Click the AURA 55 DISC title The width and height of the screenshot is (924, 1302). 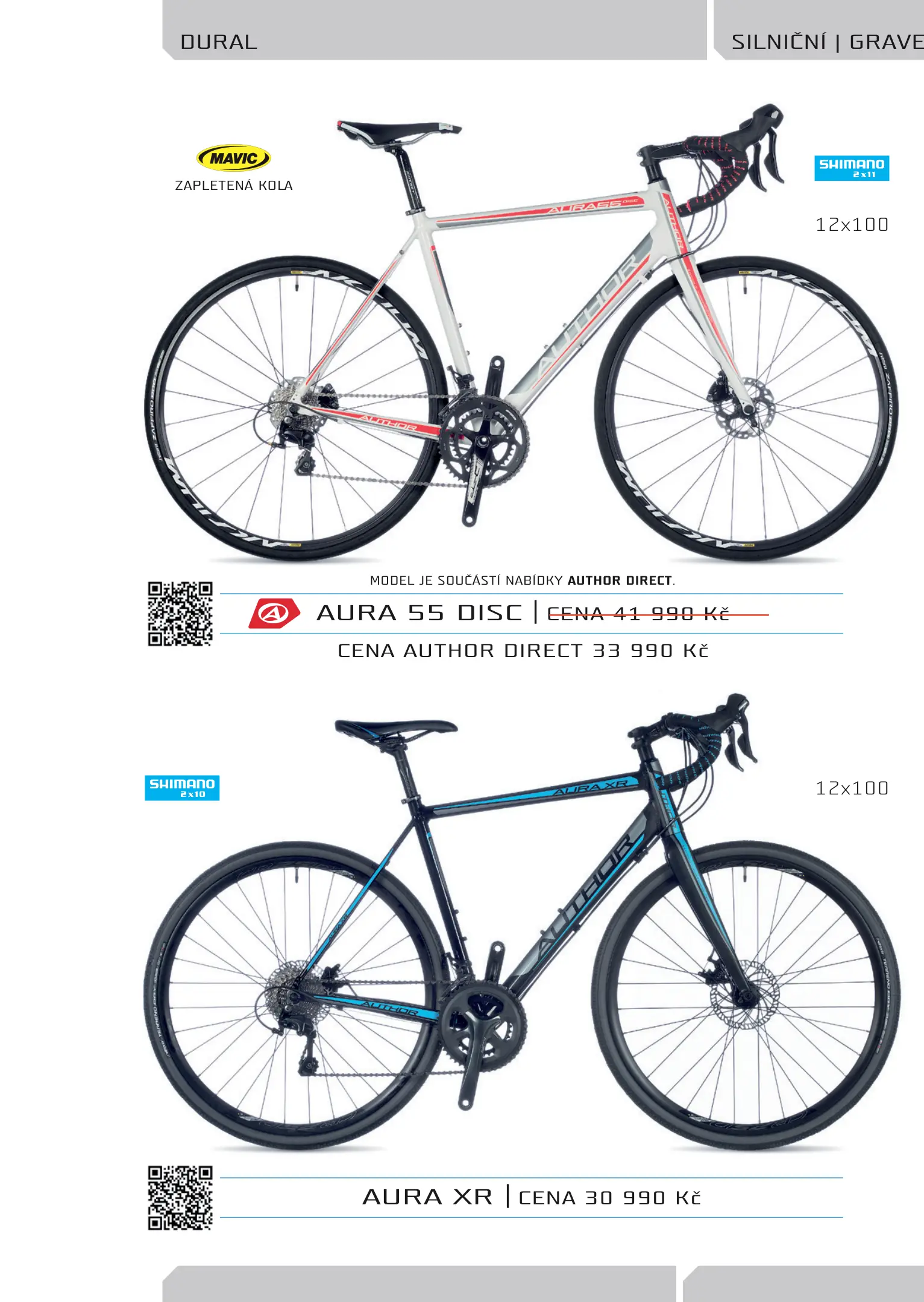point(420,613)
